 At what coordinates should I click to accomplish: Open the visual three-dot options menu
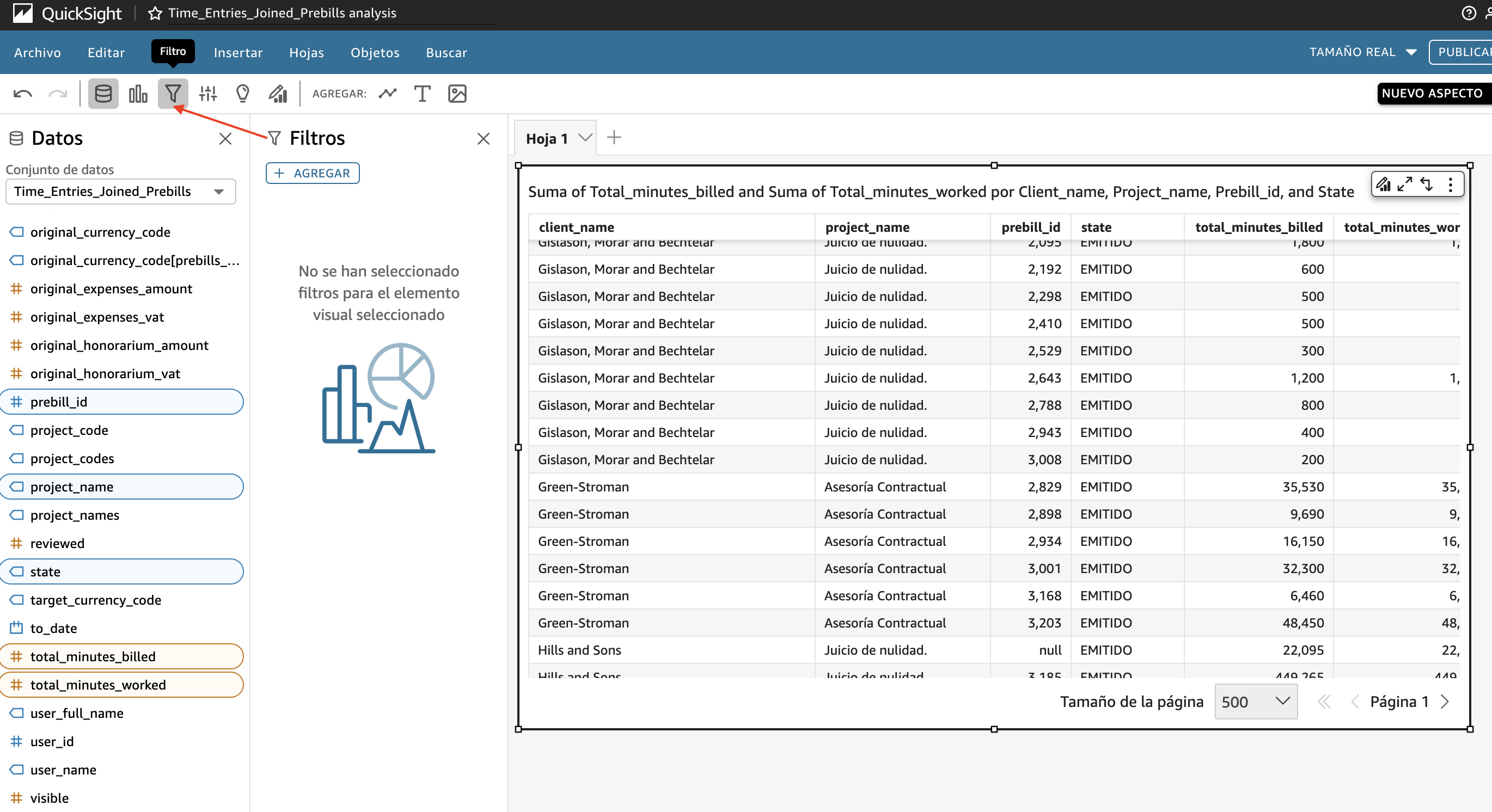pos(1451,184)
